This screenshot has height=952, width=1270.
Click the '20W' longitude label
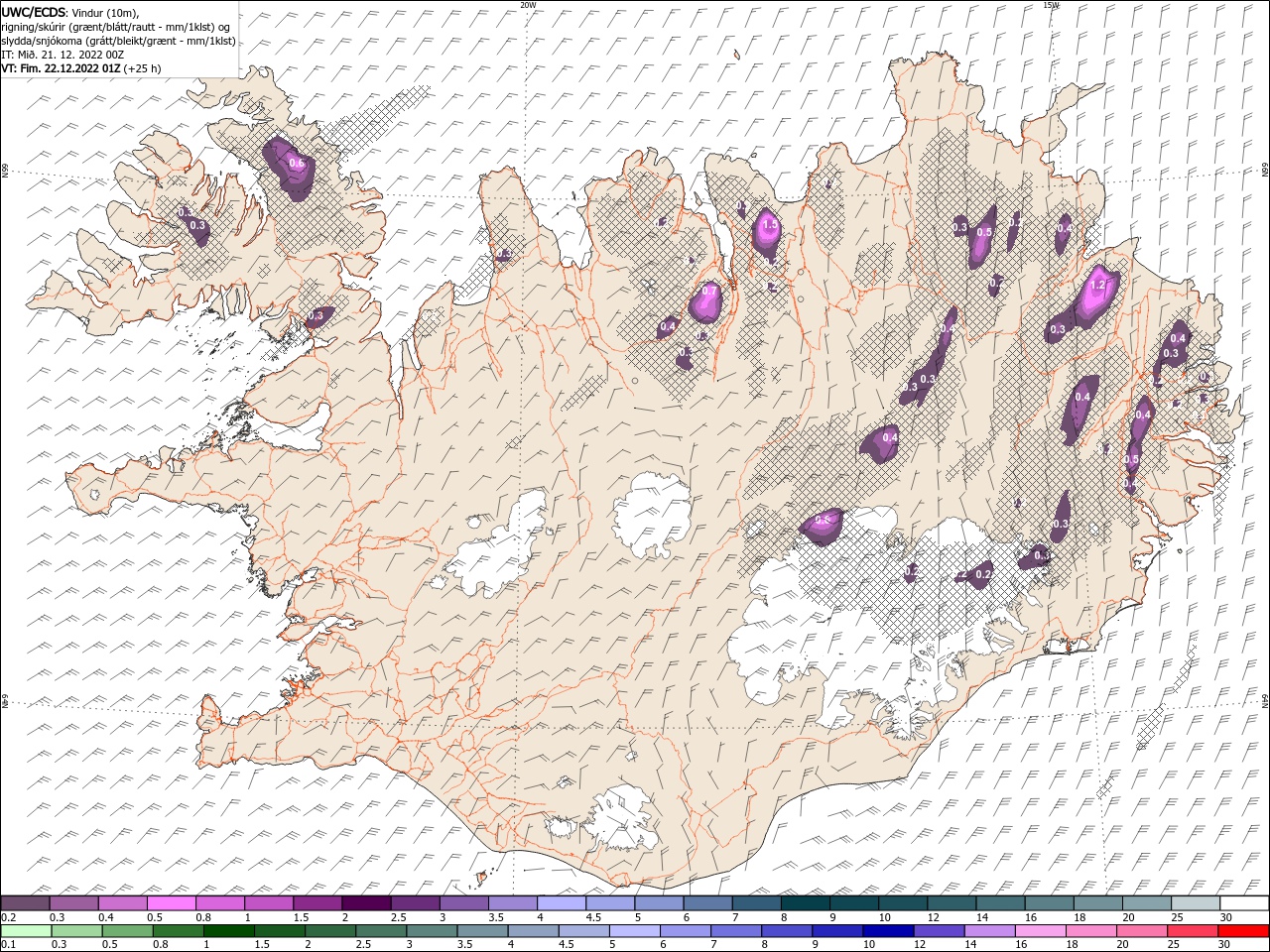coord(528,5)
